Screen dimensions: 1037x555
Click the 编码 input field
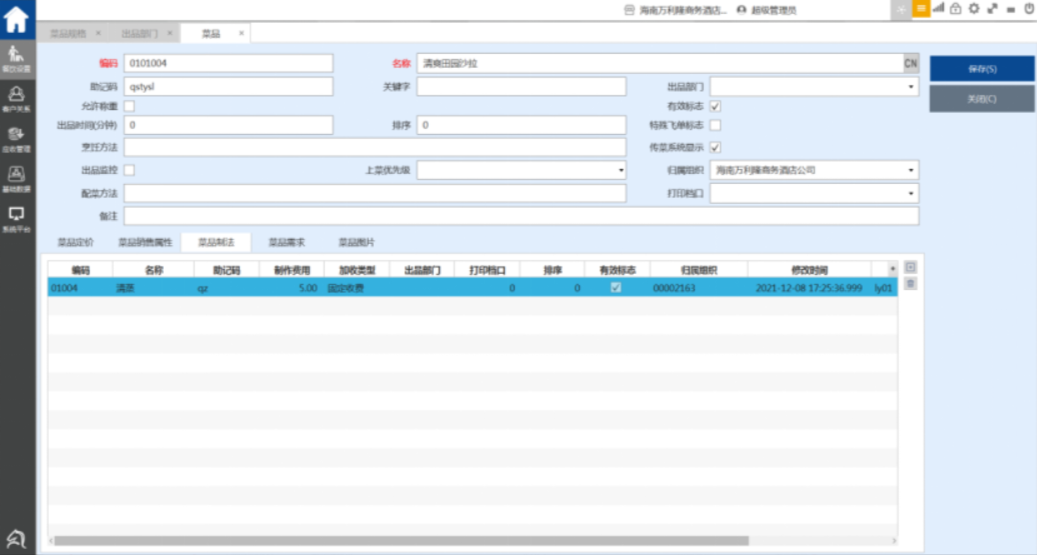[228, 64]
